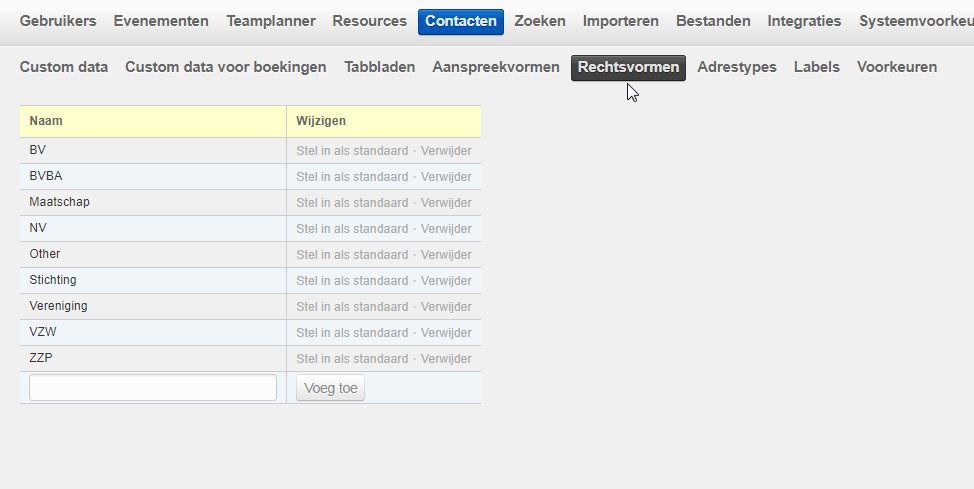Open Custom data voor boekingen tab
The image size is (974, 489).
[226, 67]
